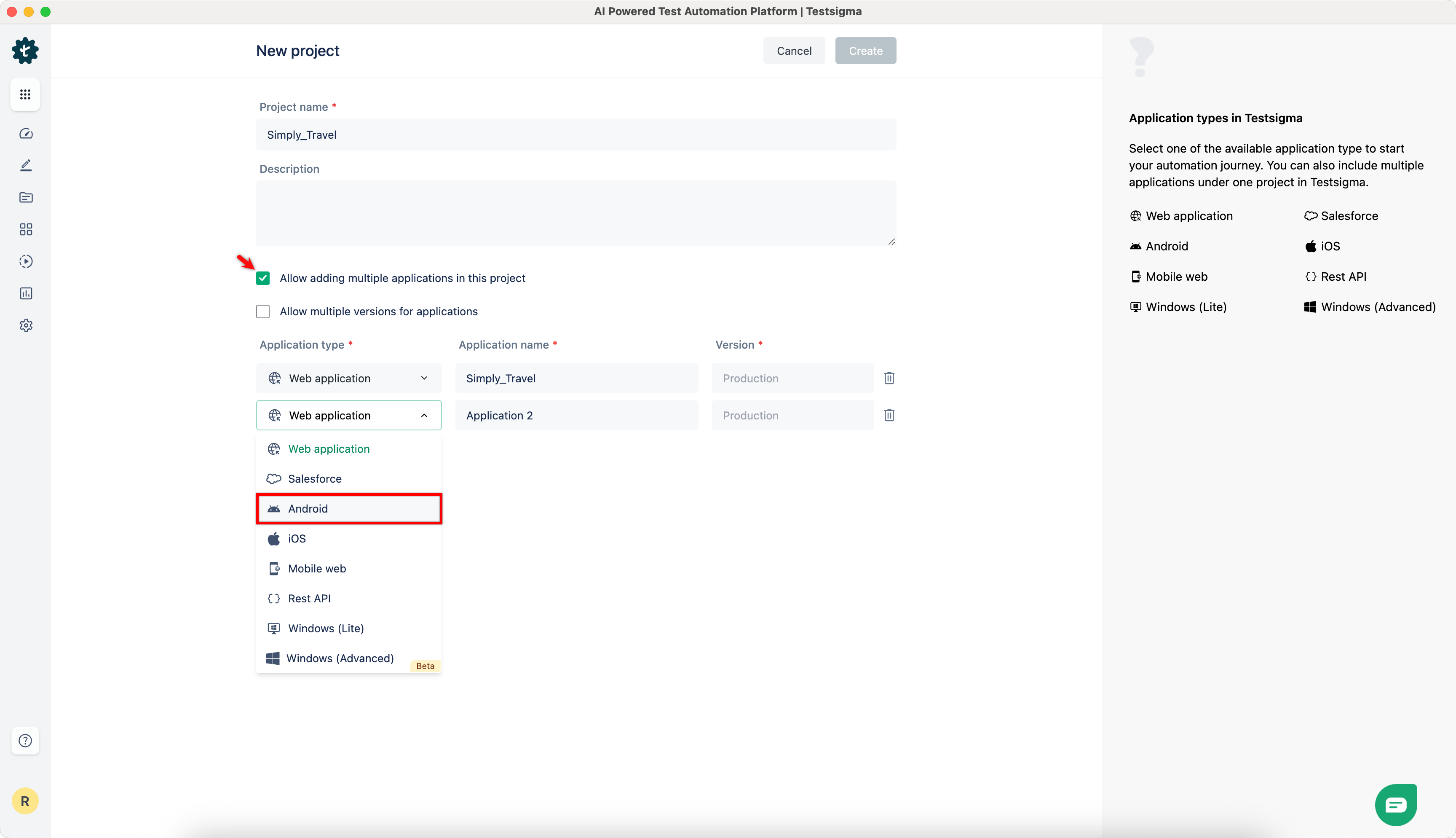The height and width of the screenshot is (838, 1456).
Task: Click Application types in Testsigma heading
Action: pyautogui.click(x=1215, y=118)
